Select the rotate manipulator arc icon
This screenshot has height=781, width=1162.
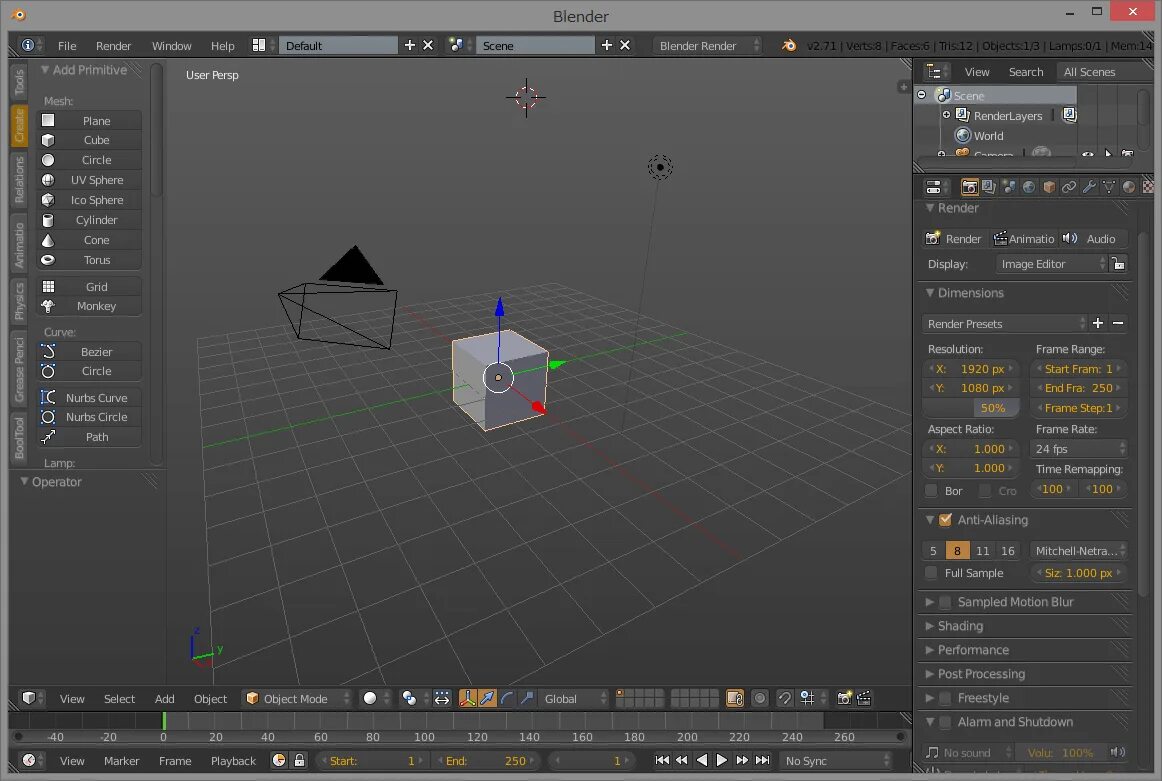pyautogui.click(x=507, y=698)
